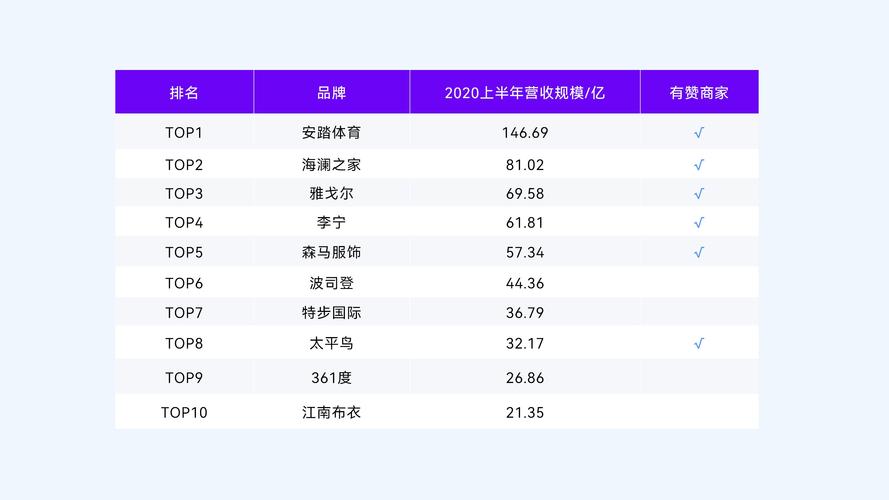Click revenue value 81.02
This screenshot has height=500, width=889.
[524, 165]
